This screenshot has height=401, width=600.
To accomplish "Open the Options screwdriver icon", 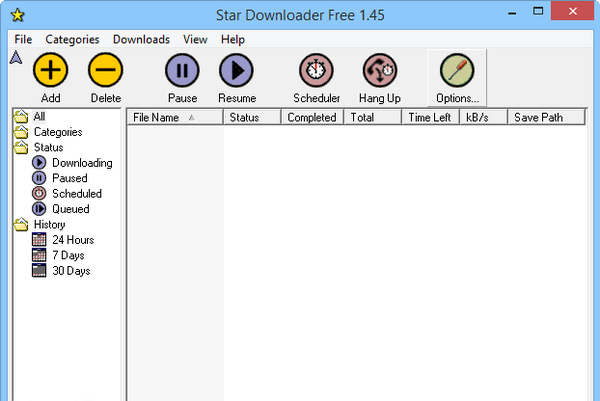I will (x=457, y=70).
